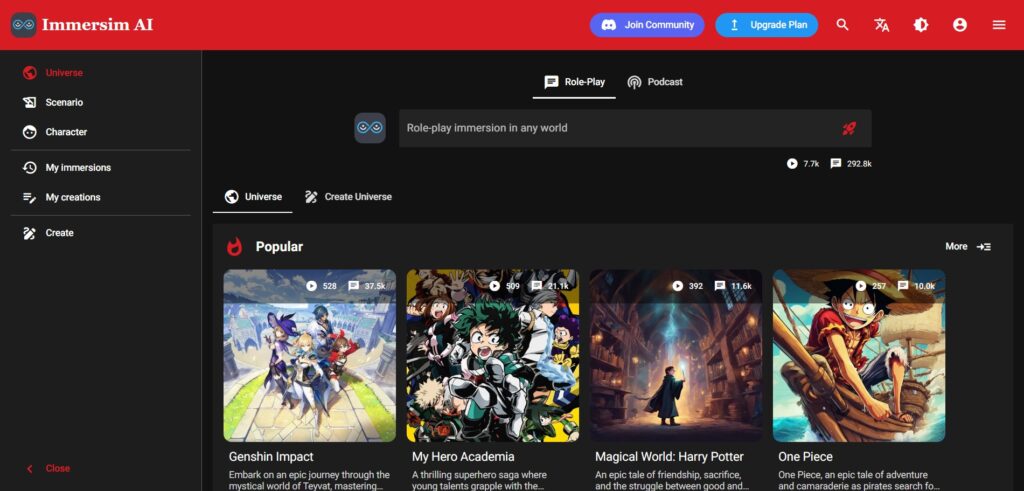Click the Upgrade Plan button
This screenshot has width=1024, height=491.
[767, 25]
